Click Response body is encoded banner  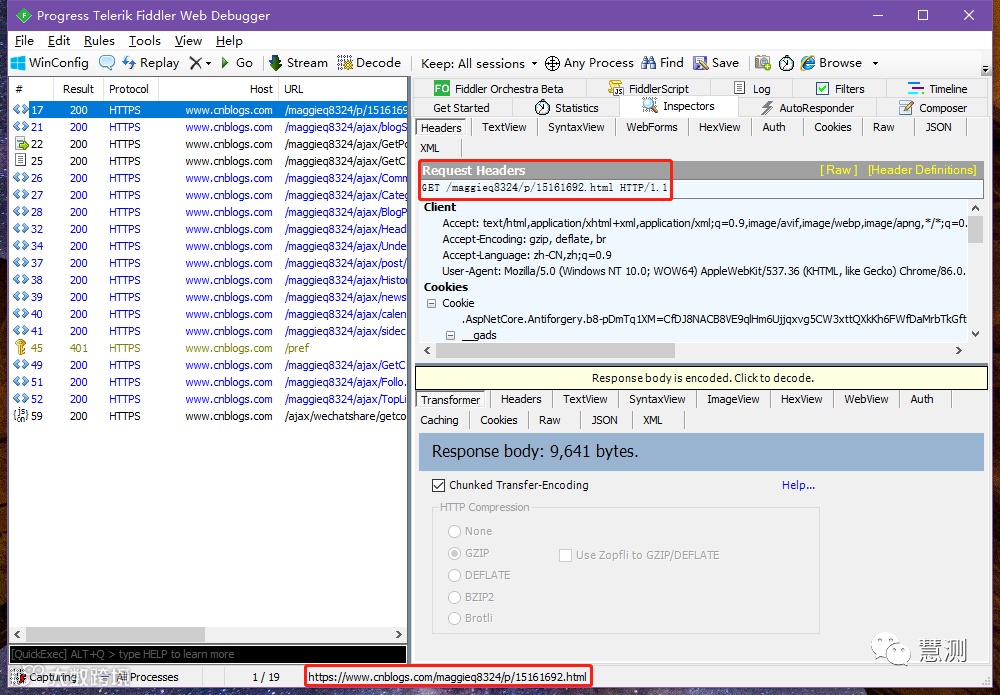pyautogui.click(x=702, y=378)
